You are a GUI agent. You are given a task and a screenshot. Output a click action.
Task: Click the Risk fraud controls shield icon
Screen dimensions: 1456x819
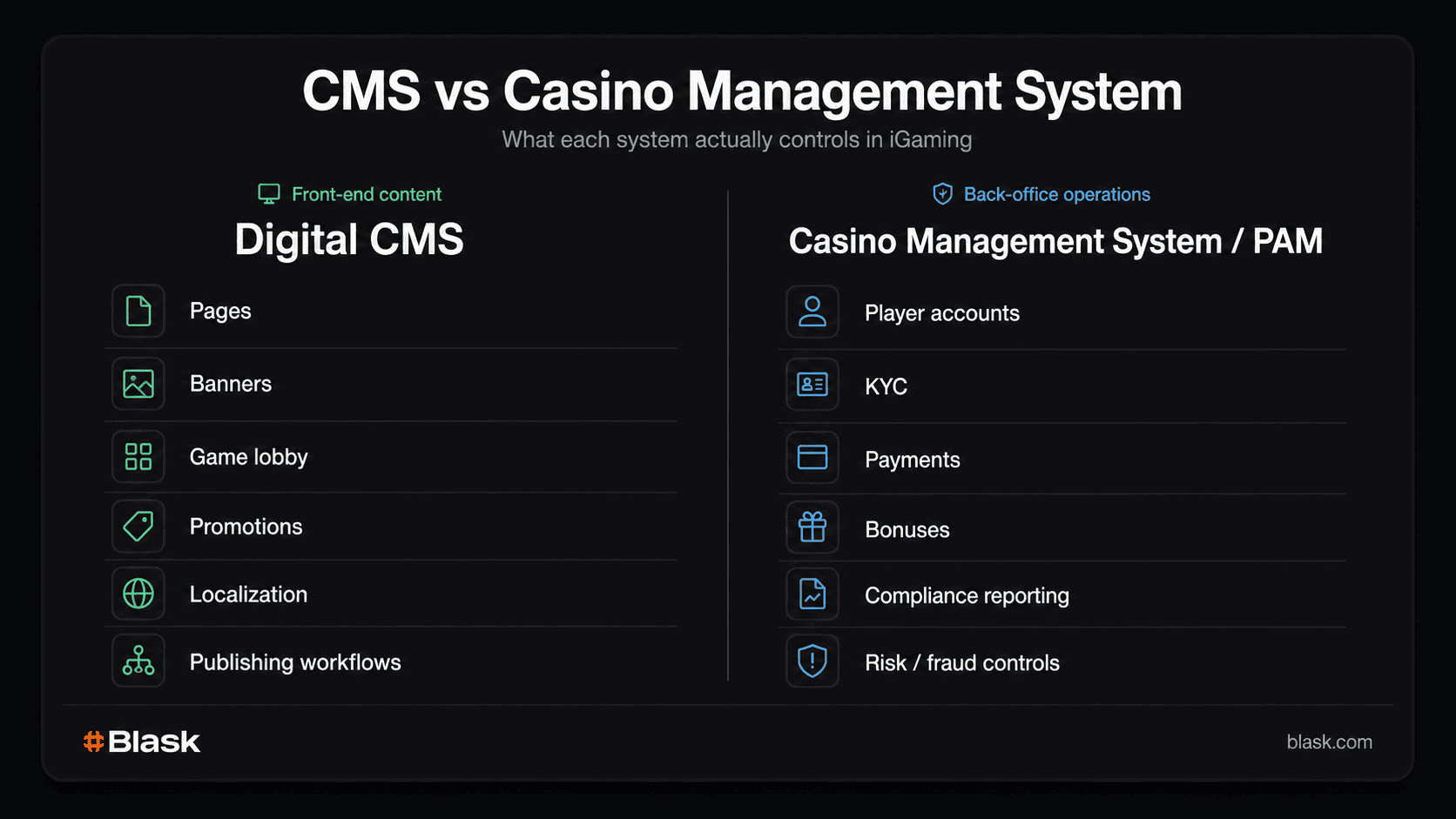tap(812, 661)
